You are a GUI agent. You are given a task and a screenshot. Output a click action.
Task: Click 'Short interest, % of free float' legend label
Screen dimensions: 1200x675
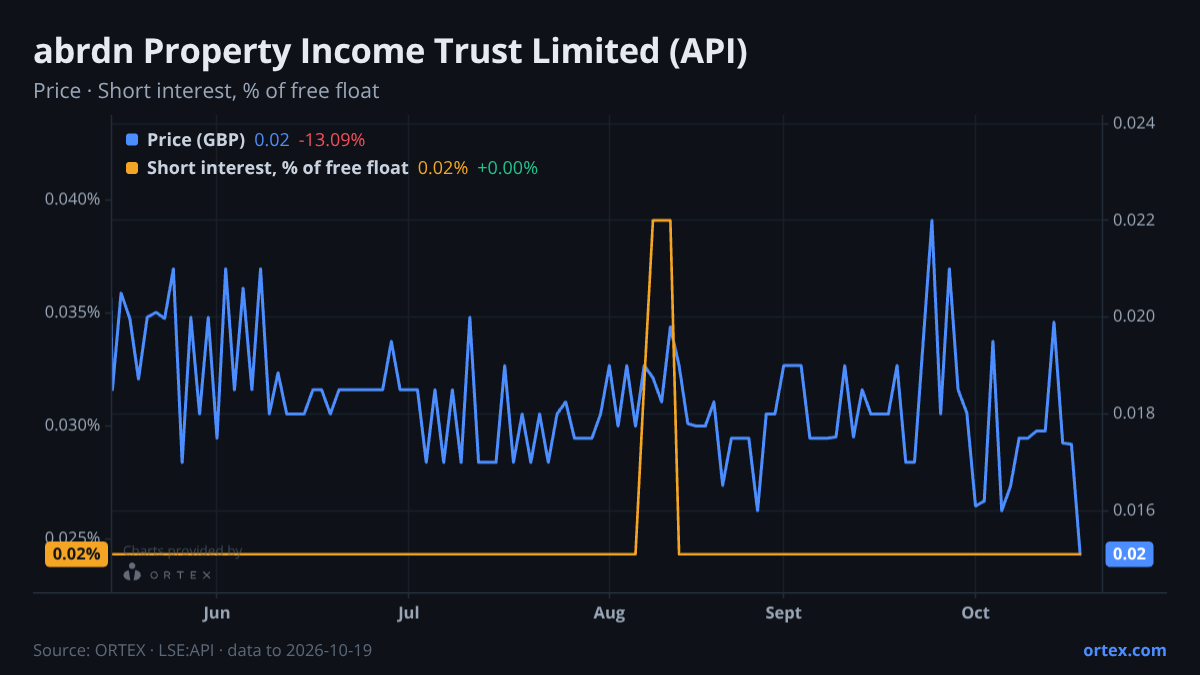click(x=277, y=168)
